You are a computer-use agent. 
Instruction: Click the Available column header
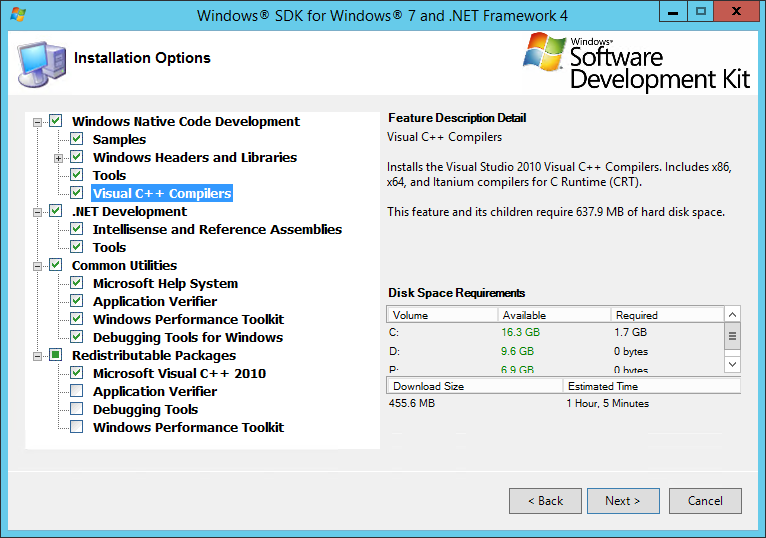pos(554,315)
